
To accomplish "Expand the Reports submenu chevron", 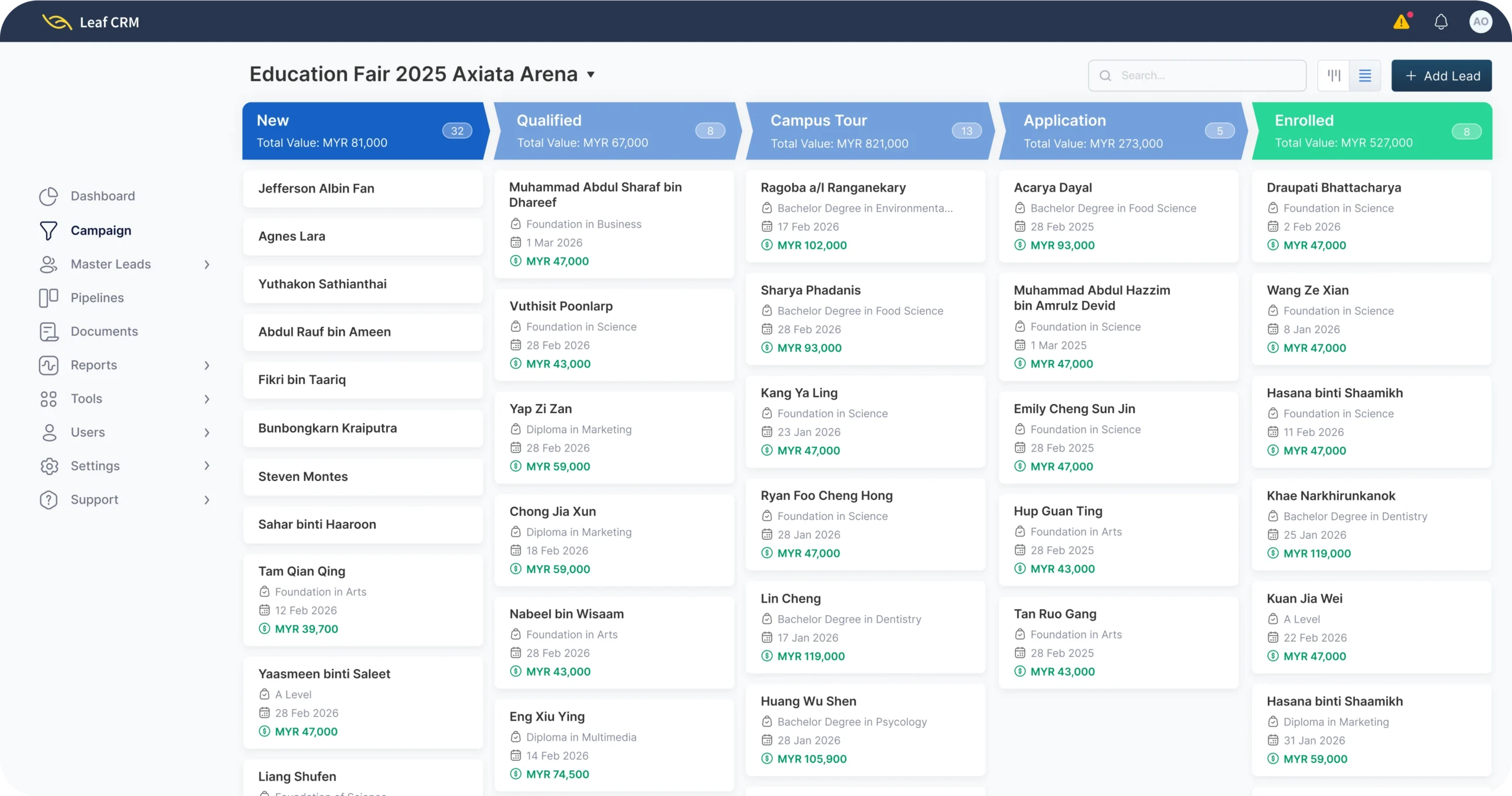I will pos(207,365).
